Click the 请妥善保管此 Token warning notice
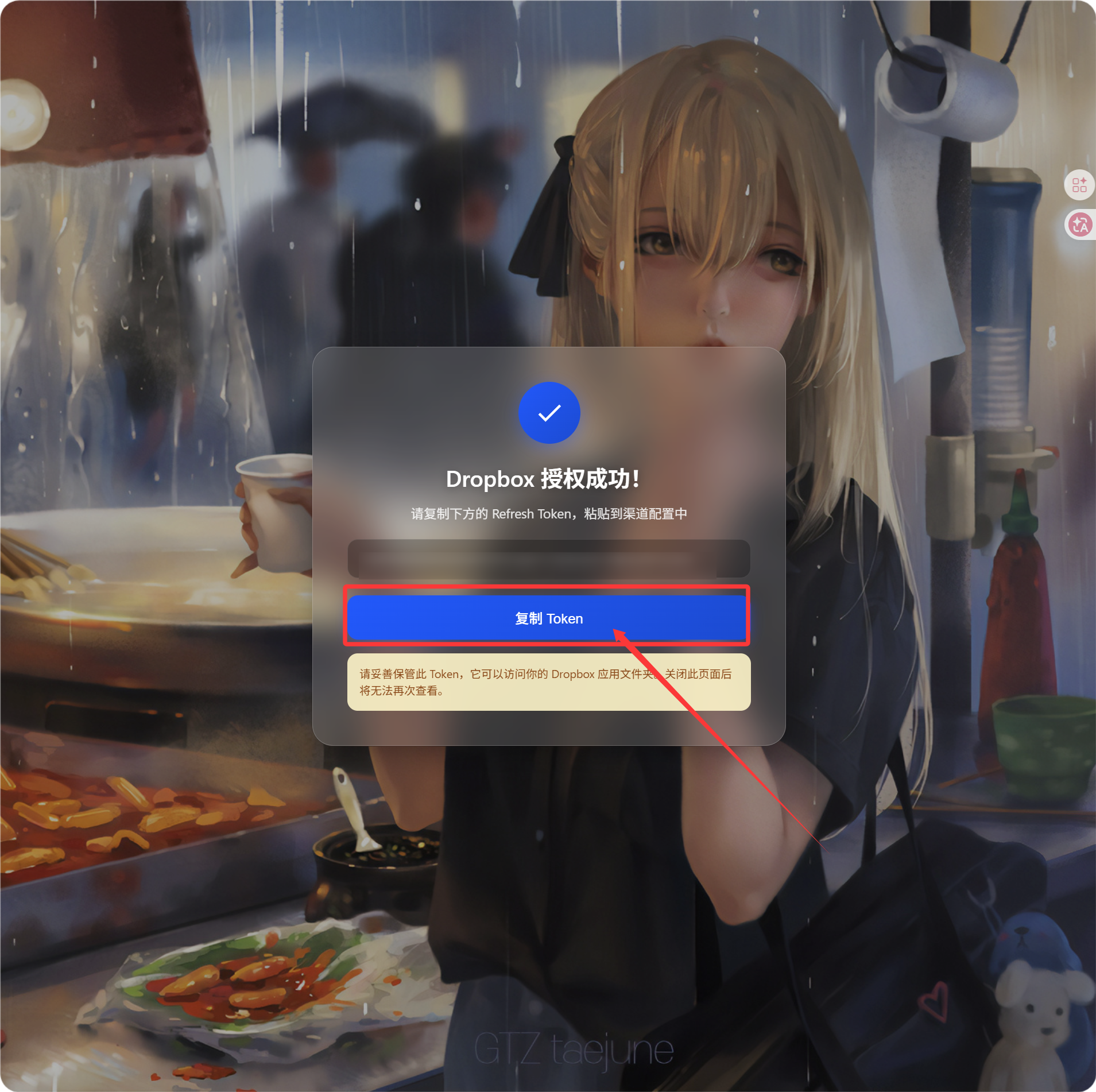The height and width of the screenshot is (1092, 1096). 548,682
